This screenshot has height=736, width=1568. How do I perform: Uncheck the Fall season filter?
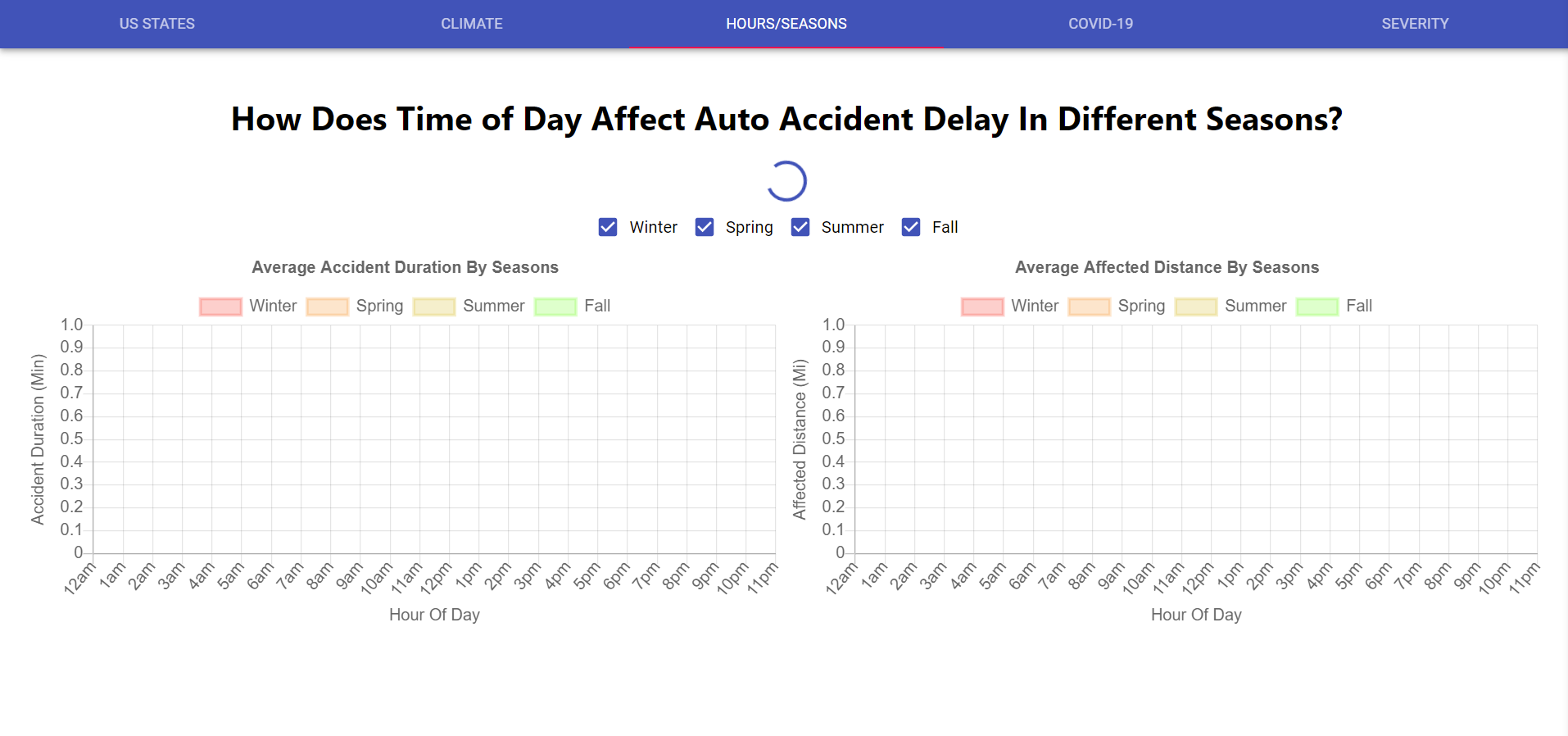910,227
